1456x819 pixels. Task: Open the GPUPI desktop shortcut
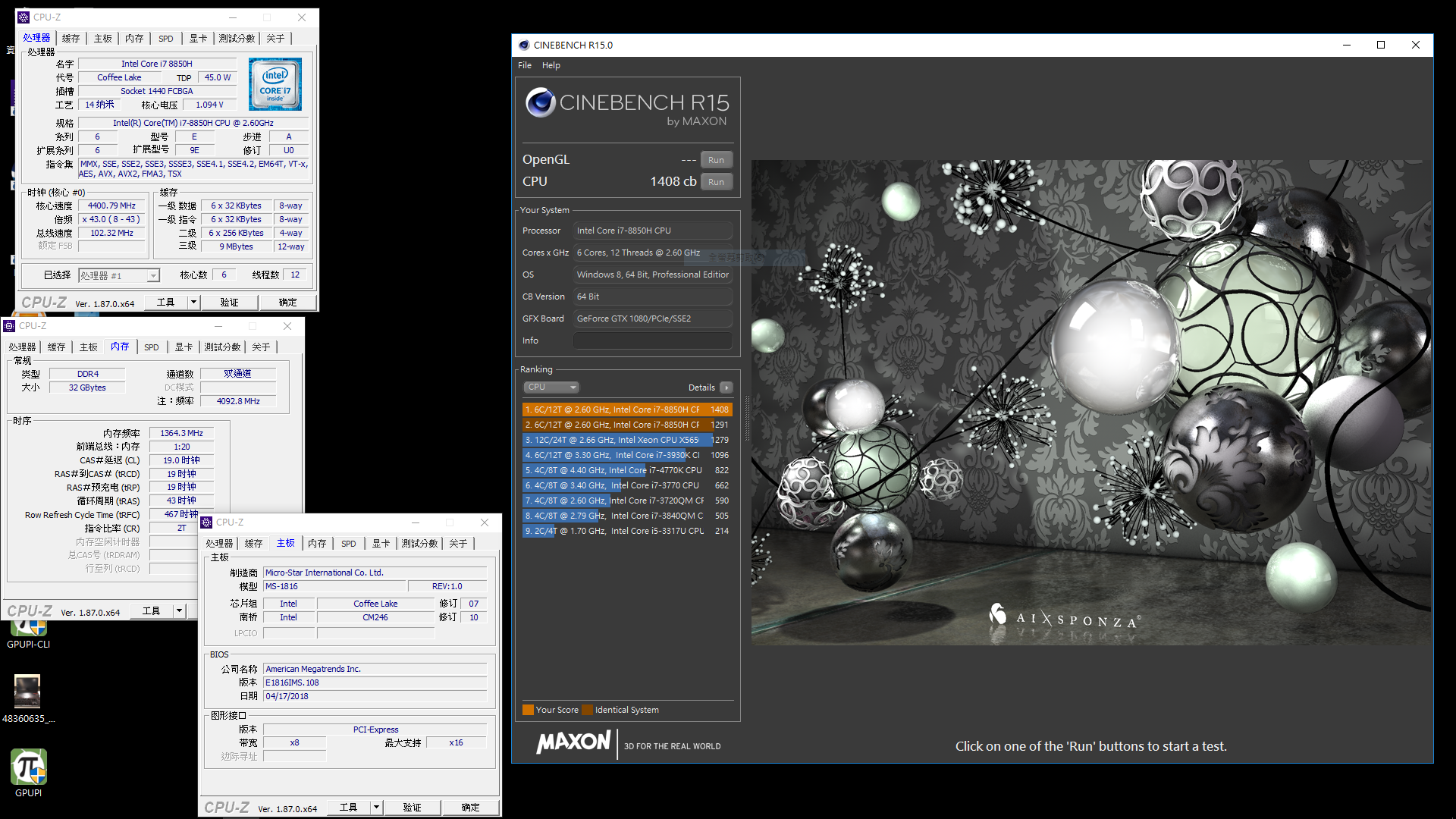click(28, 773)
